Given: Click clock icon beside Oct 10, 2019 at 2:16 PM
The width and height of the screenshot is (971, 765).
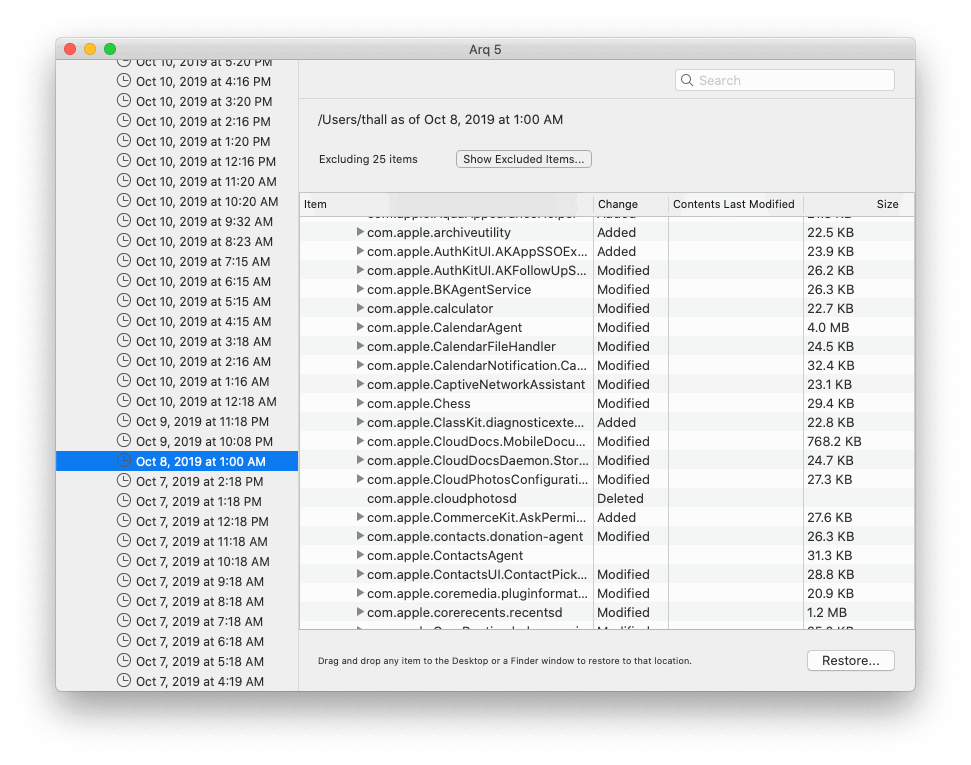Looking at the screenshot, I should (124, 121).
